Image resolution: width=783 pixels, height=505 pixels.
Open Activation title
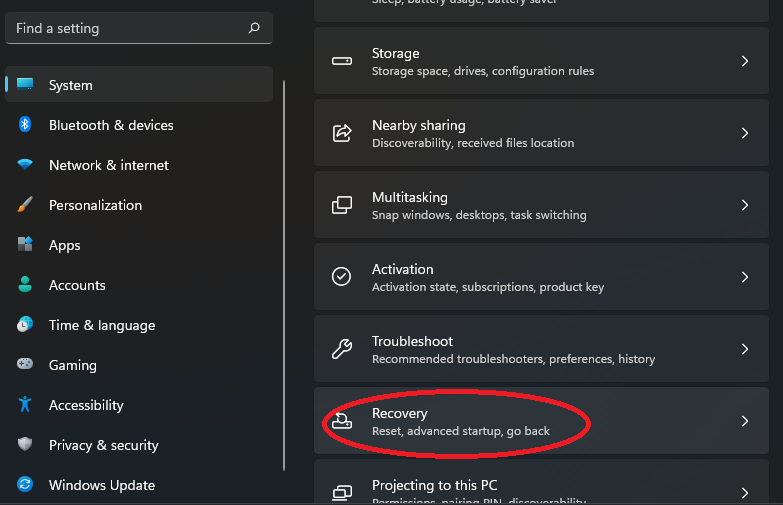point(402,269)
